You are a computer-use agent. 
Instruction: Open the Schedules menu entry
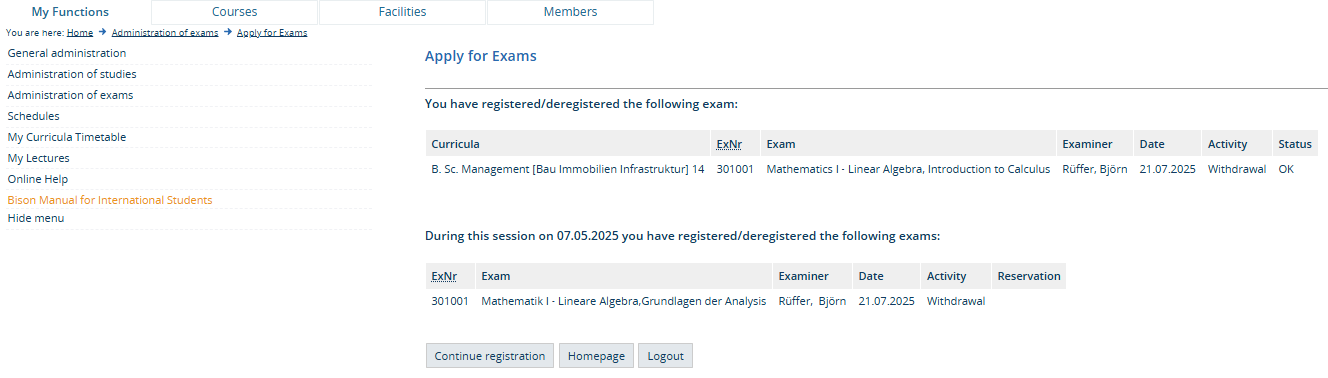point(33,116)
